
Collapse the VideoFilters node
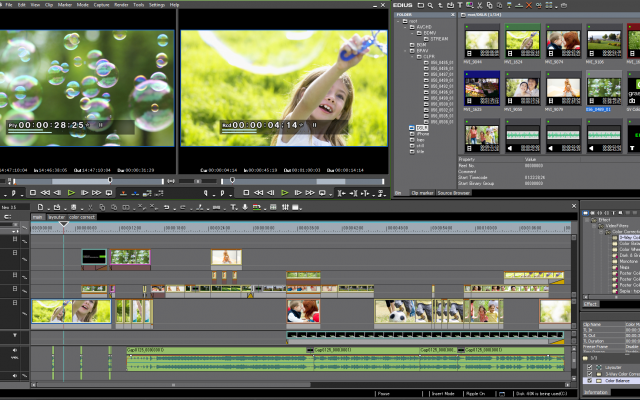click(x=594, y=226)
